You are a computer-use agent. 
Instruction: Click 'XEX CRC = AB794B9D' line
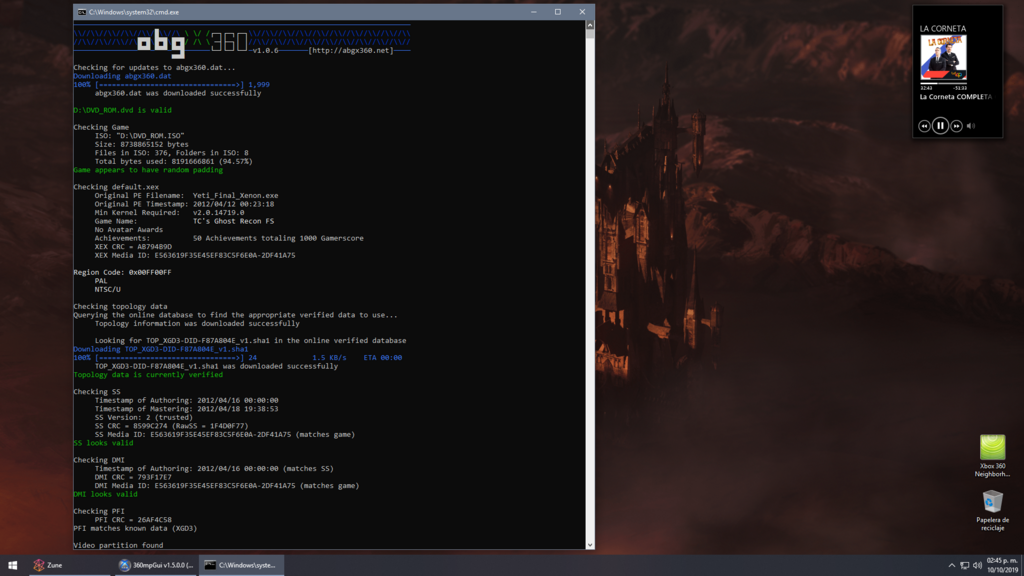pos(133,247)
